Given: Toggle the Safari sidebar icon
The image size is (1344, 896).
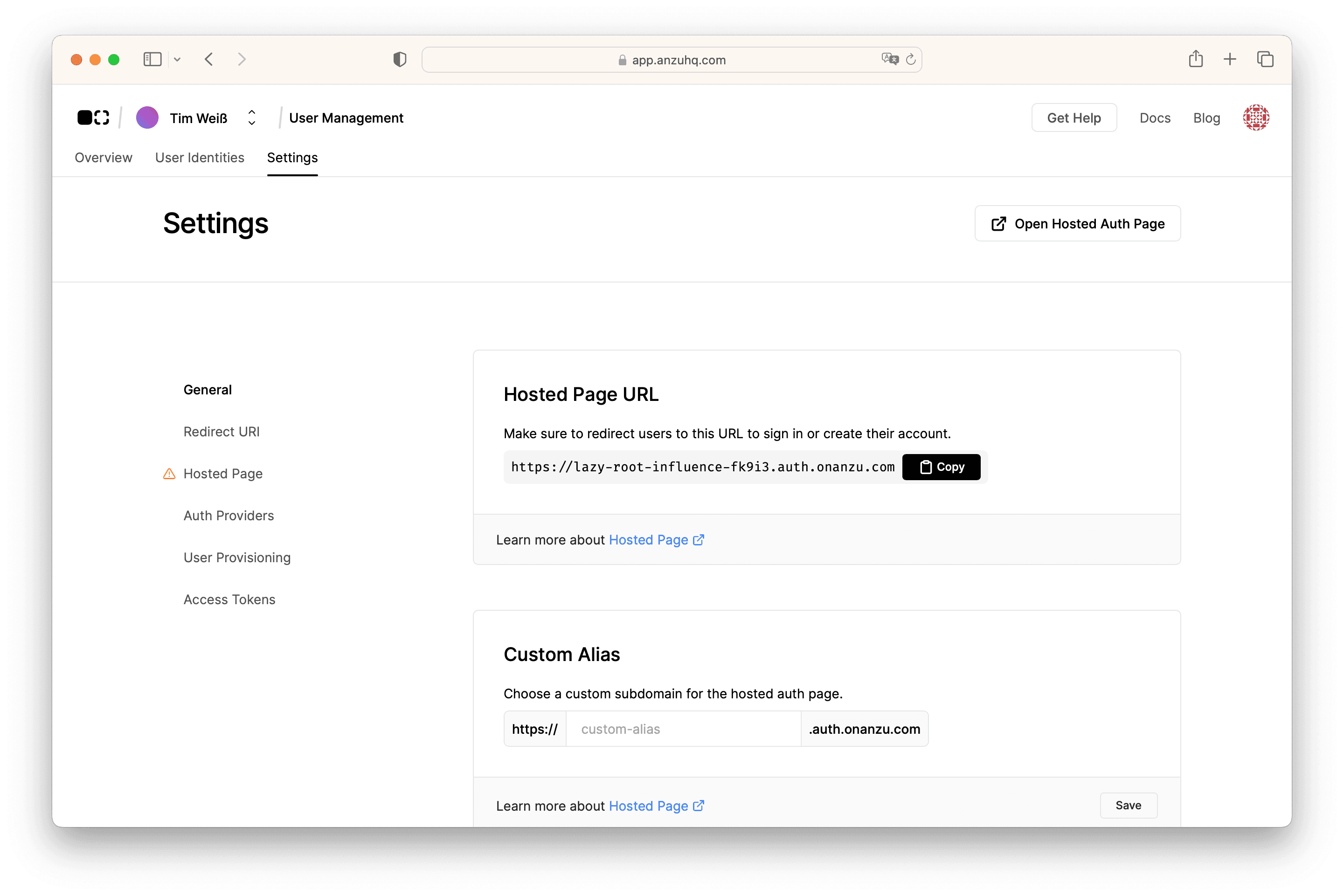Looking at the screenshot, I should 152,59.
